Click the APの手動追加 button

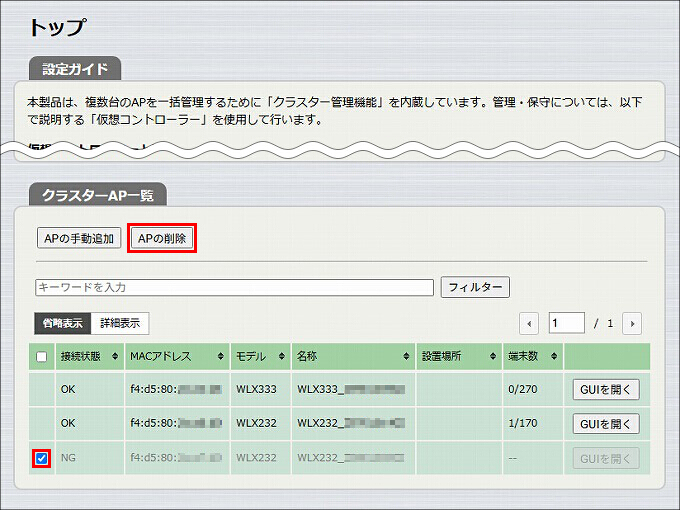coord(79,238)
